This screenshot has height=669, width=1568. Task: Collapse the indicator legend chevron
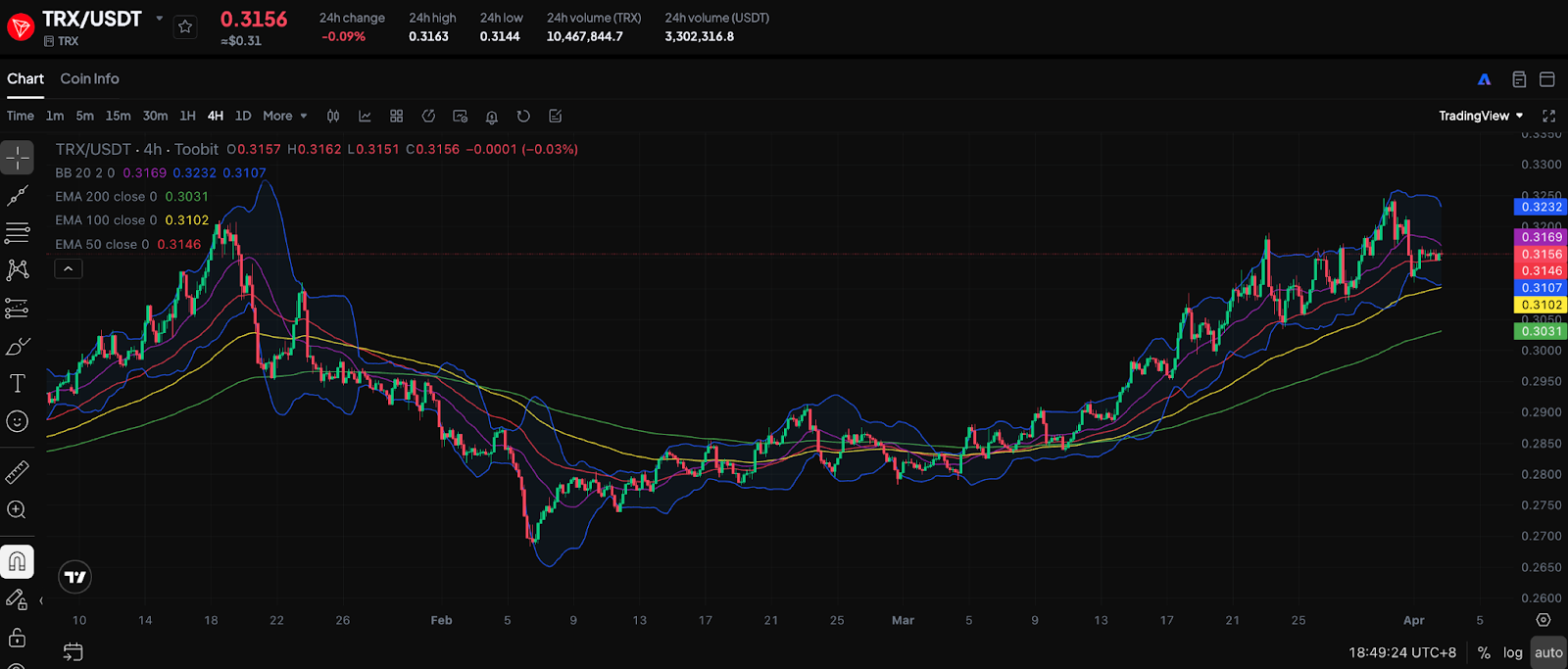coord(69,268)
